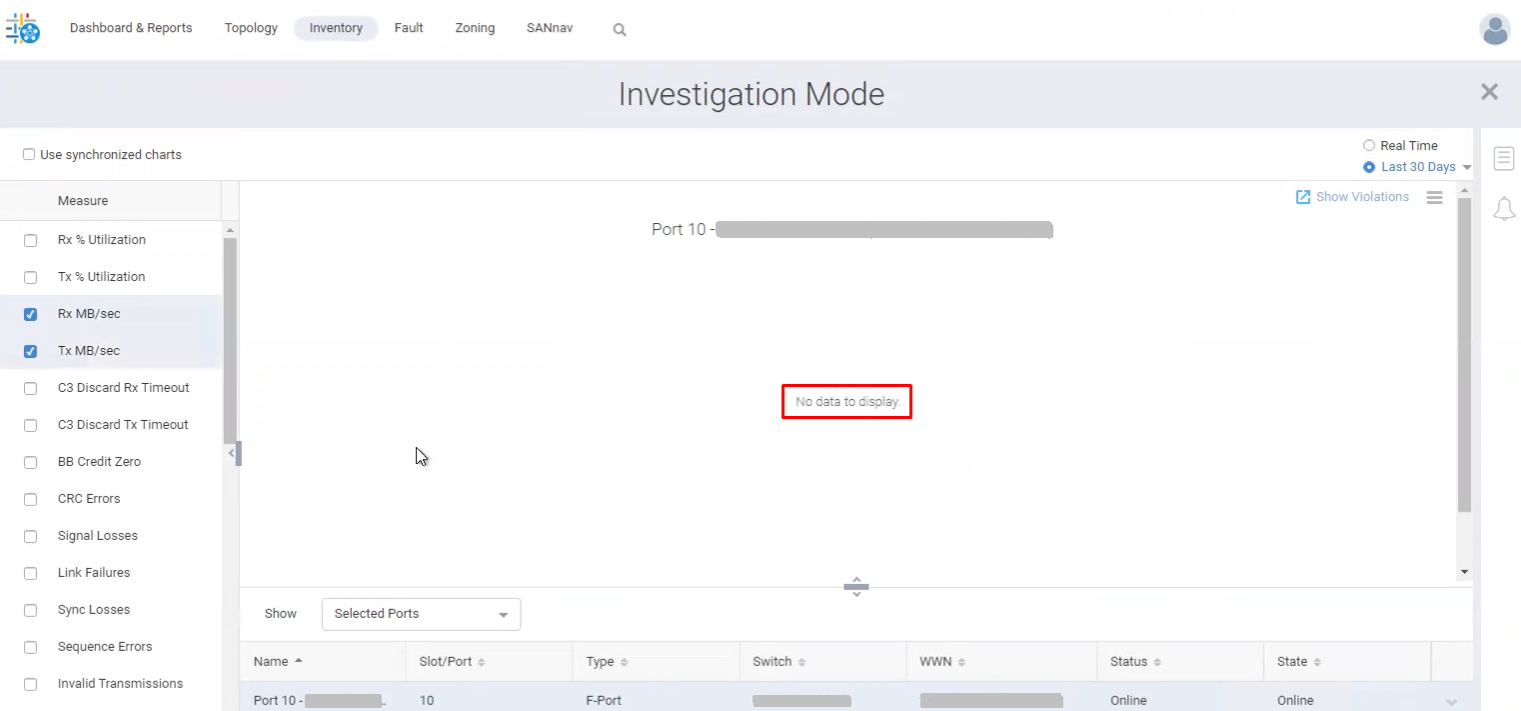This screenshot has width=1521, height=711.
Task: Uncheck the Rx MB/sec measure
Action: [x=30, y=314]
